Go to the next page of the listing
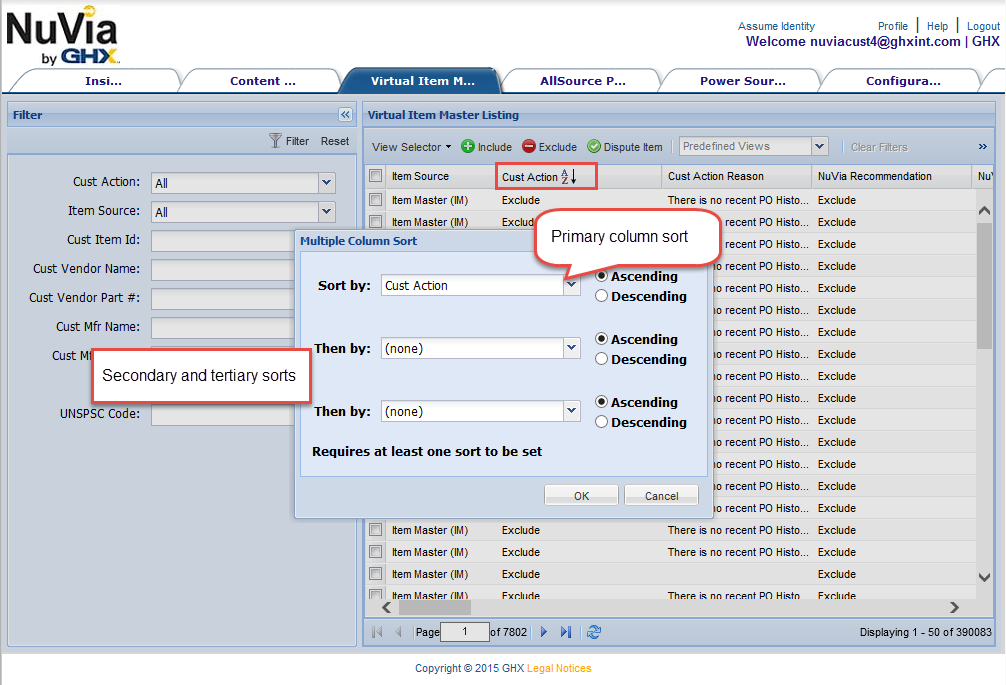This screenshot has width=1006, height=685. tap(544, 632)
